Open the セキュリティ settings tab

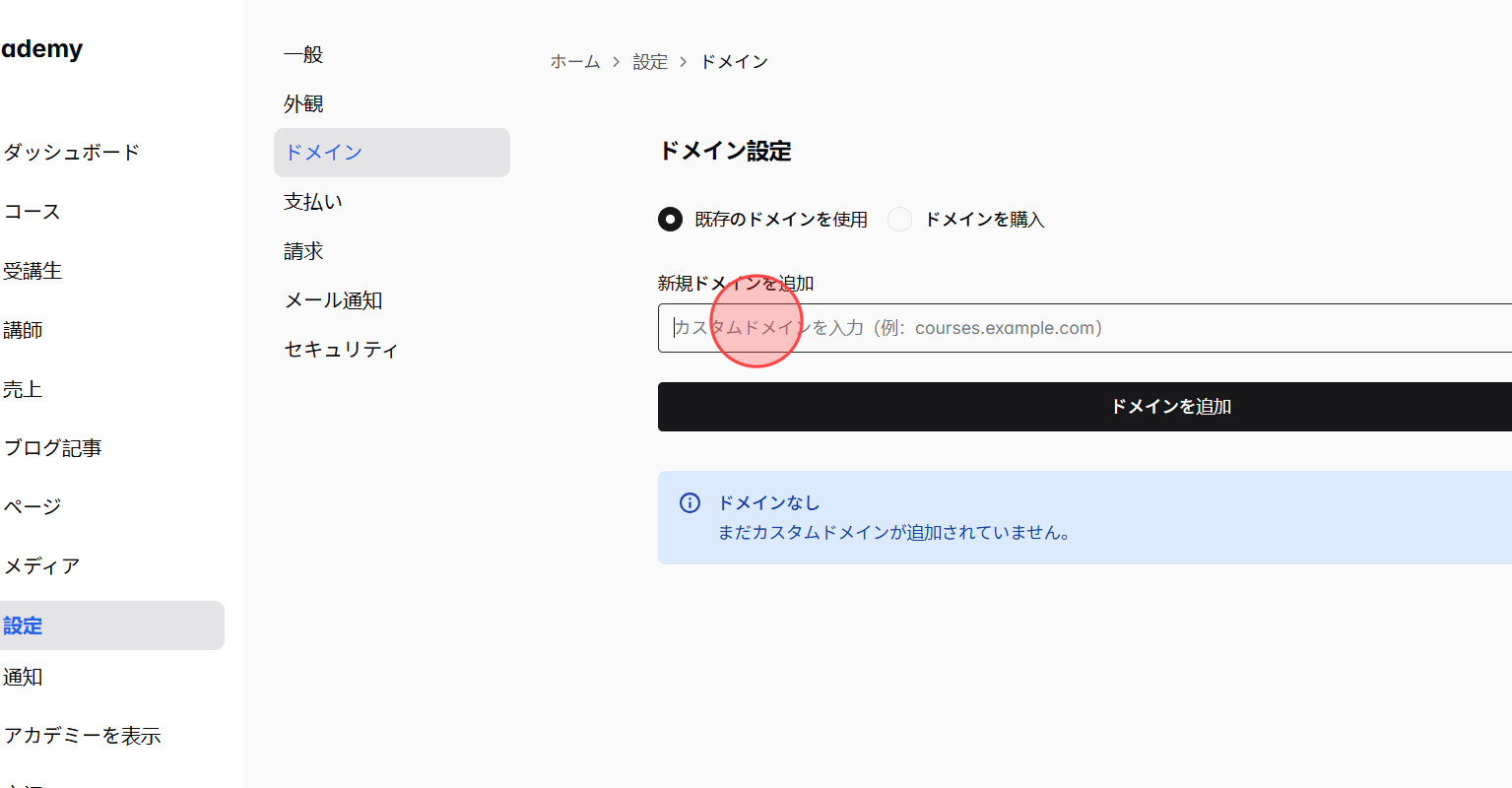click(340, 350)
